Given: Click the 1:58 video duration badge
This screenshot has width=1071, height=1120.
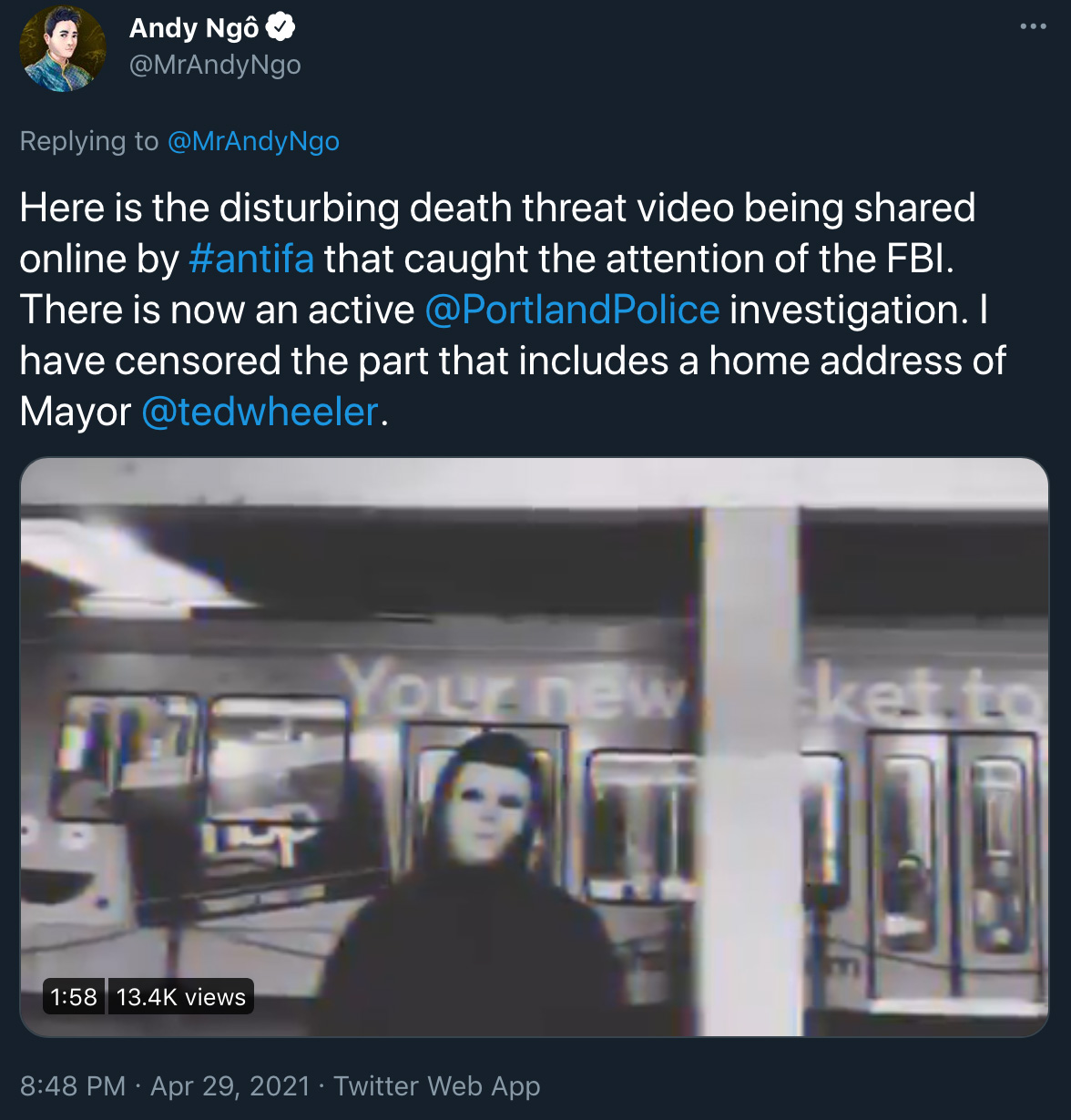Looking at the screenshot, I should coord(74,997).
